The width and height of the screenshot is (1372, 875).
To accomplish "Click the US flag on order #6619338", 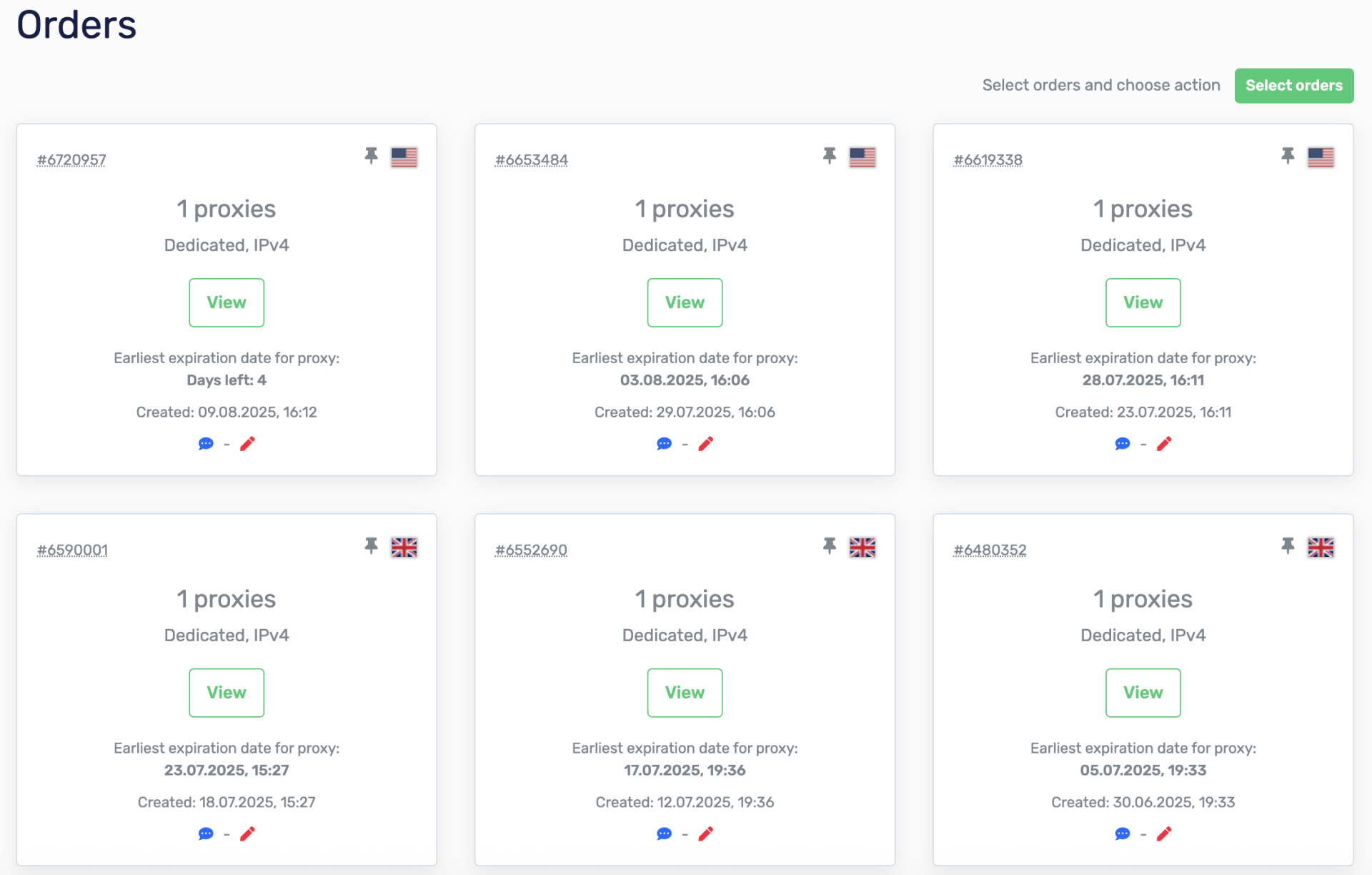I will pos(1321,157).
